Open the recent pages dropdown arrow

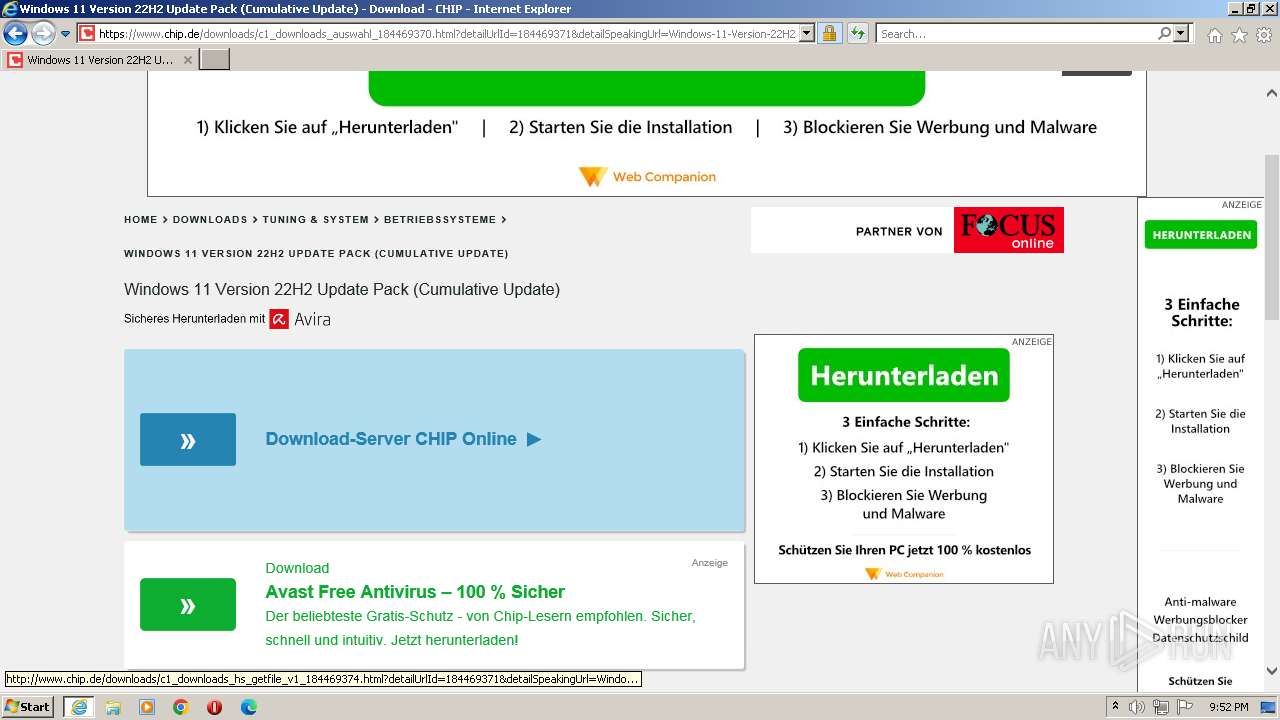coord(66,34)
